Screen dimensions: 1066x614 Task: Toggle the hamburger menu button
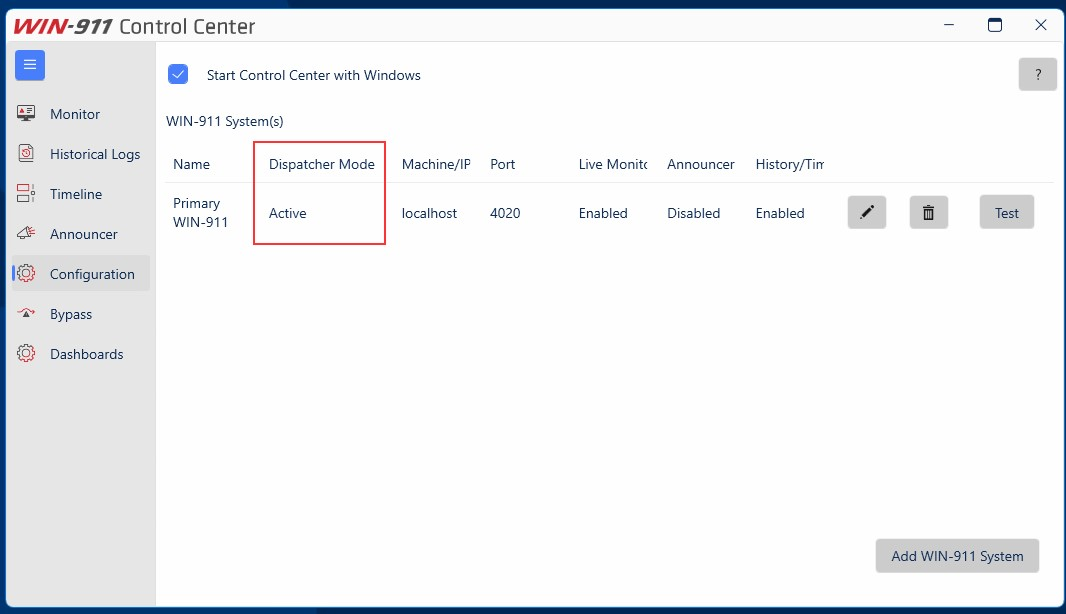tap(30, 65)
